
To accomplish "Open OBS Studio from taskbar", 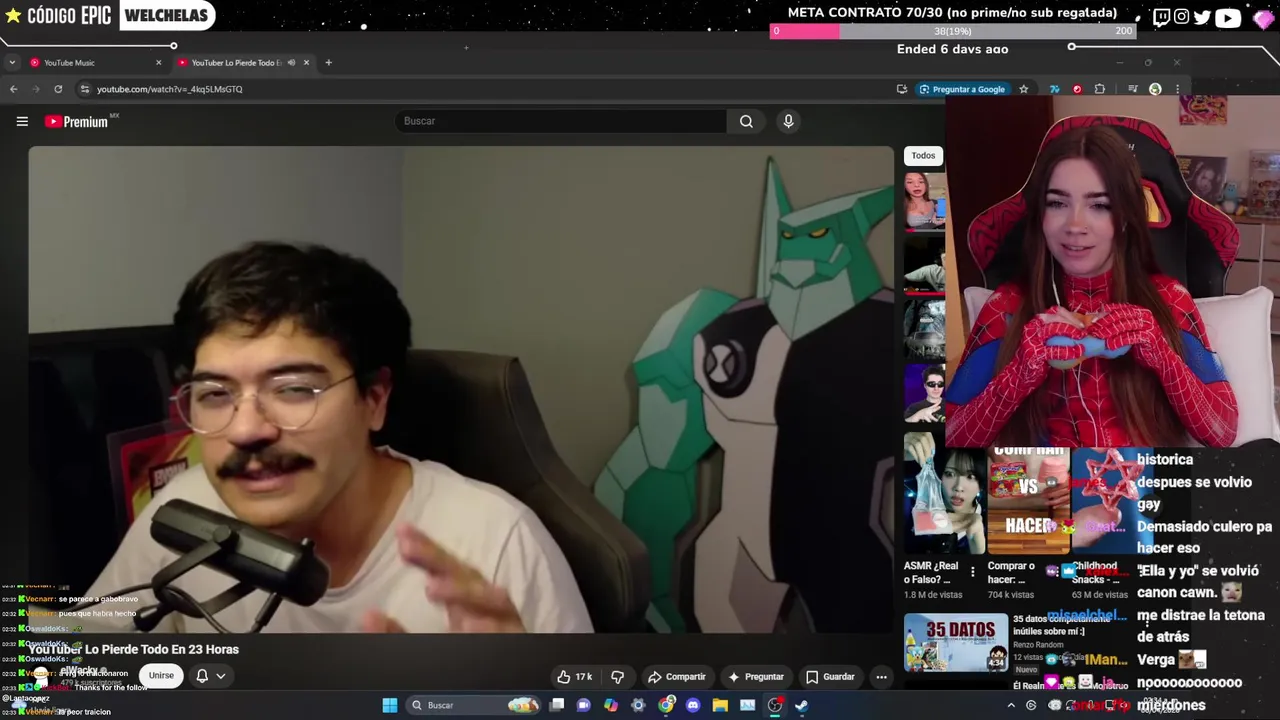I will 774,705.
